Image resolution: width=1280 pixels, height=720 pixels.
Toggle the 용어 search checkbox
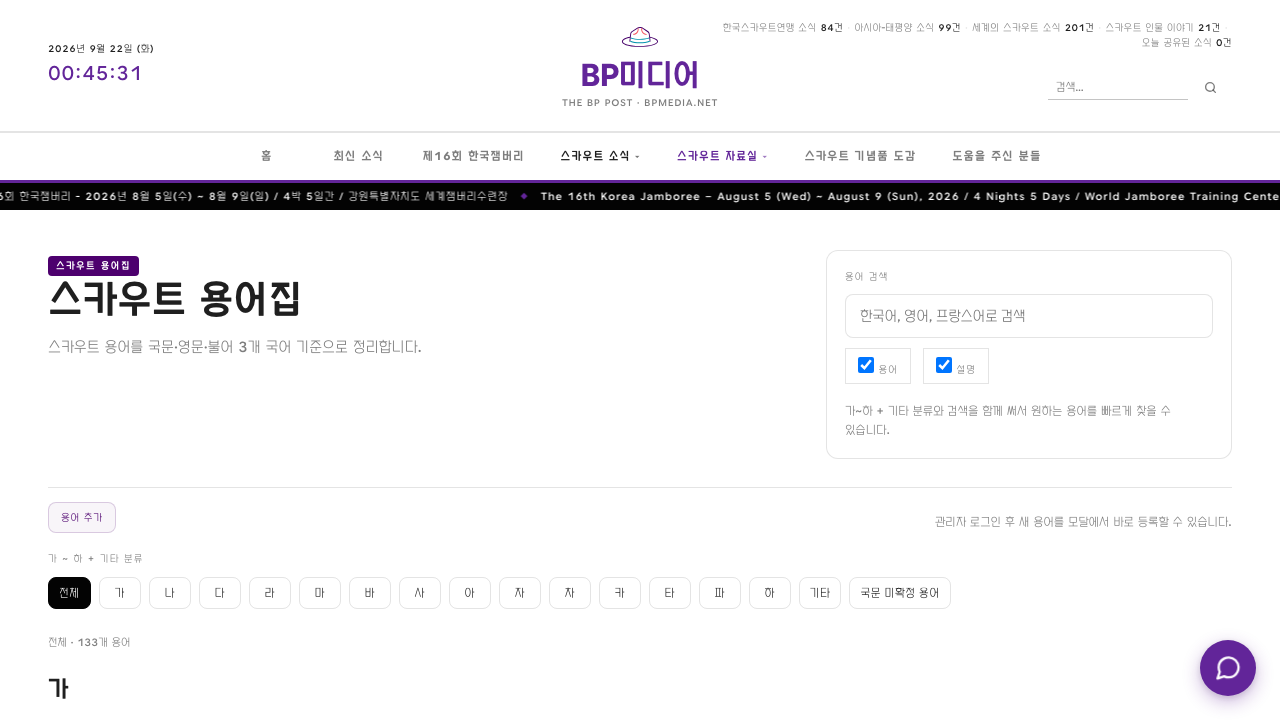pyautogui.click(x=866, y=365)
